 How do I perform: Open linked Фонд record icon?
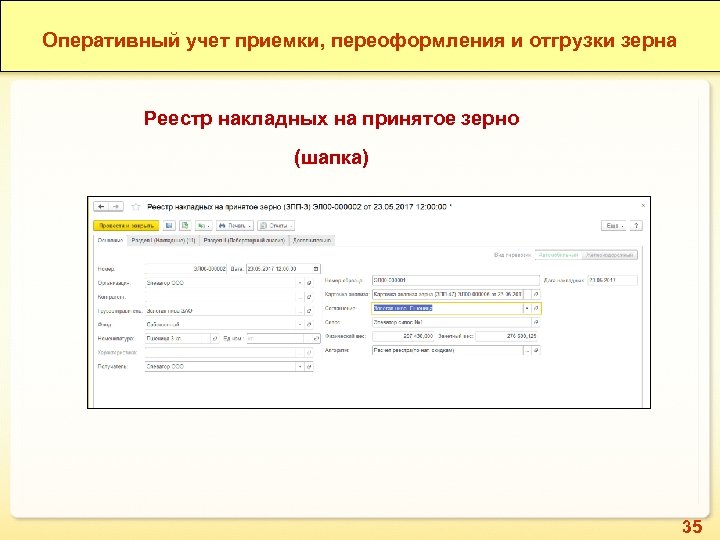click(309, 325)
